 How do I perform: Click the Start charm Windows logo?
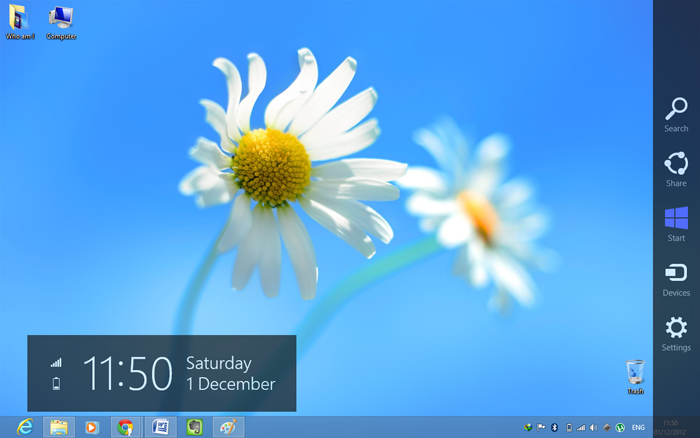[676, 220]
